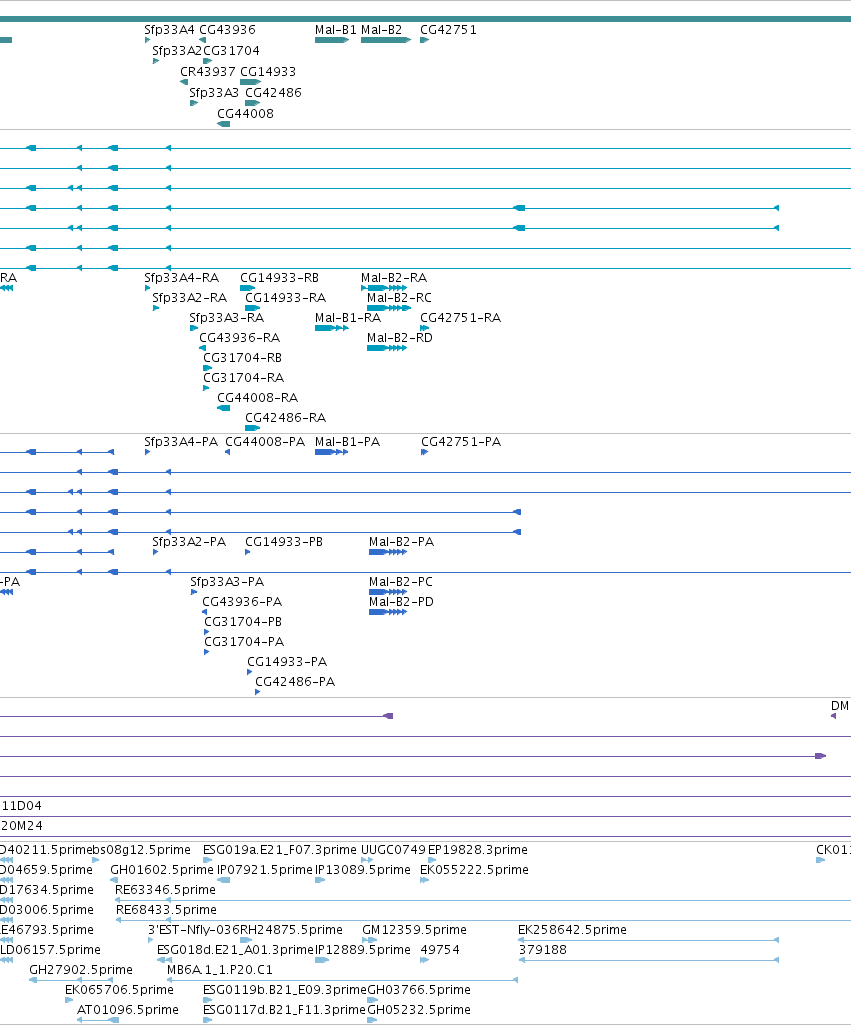Select the MB6A.1_1.P20.C1 feature
The height and width of the screenshot is (1025, 851).
(x=220, y=970)
